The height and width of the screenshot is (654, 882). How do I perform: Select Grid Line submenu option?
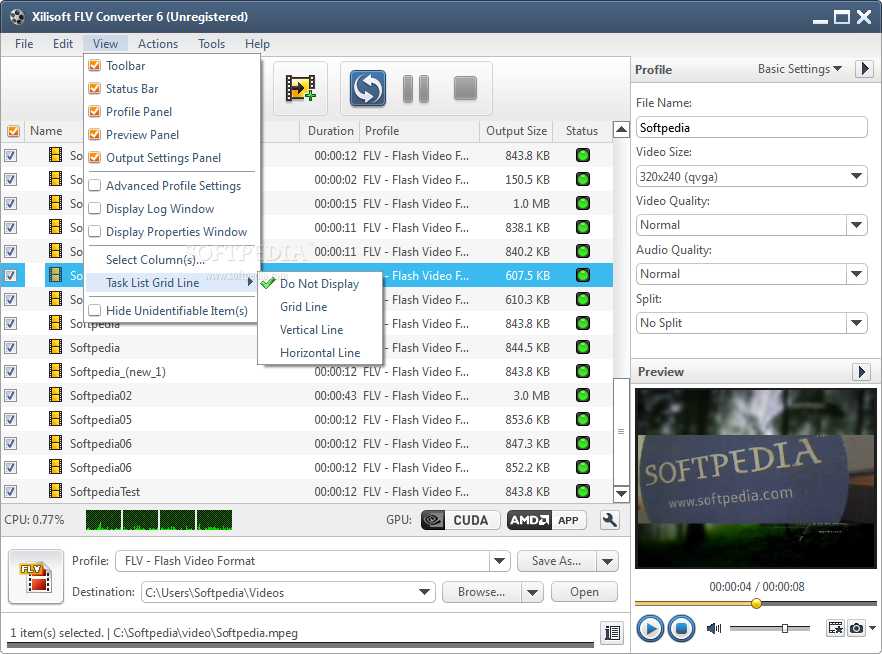click(x=304, y=306)
